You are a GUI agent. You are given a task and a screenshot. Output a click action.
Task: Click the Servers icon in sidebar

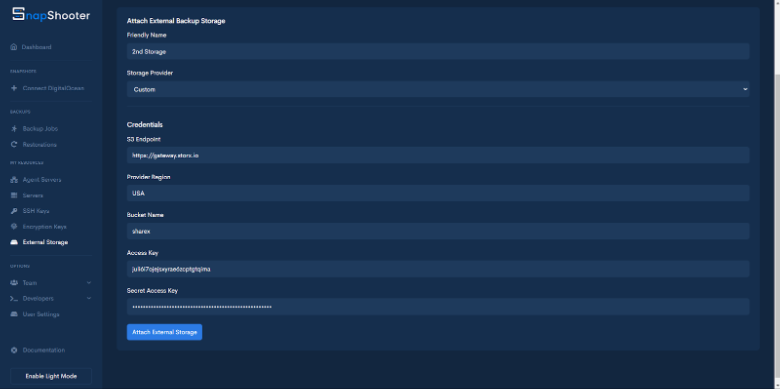[x=14, y=195]
